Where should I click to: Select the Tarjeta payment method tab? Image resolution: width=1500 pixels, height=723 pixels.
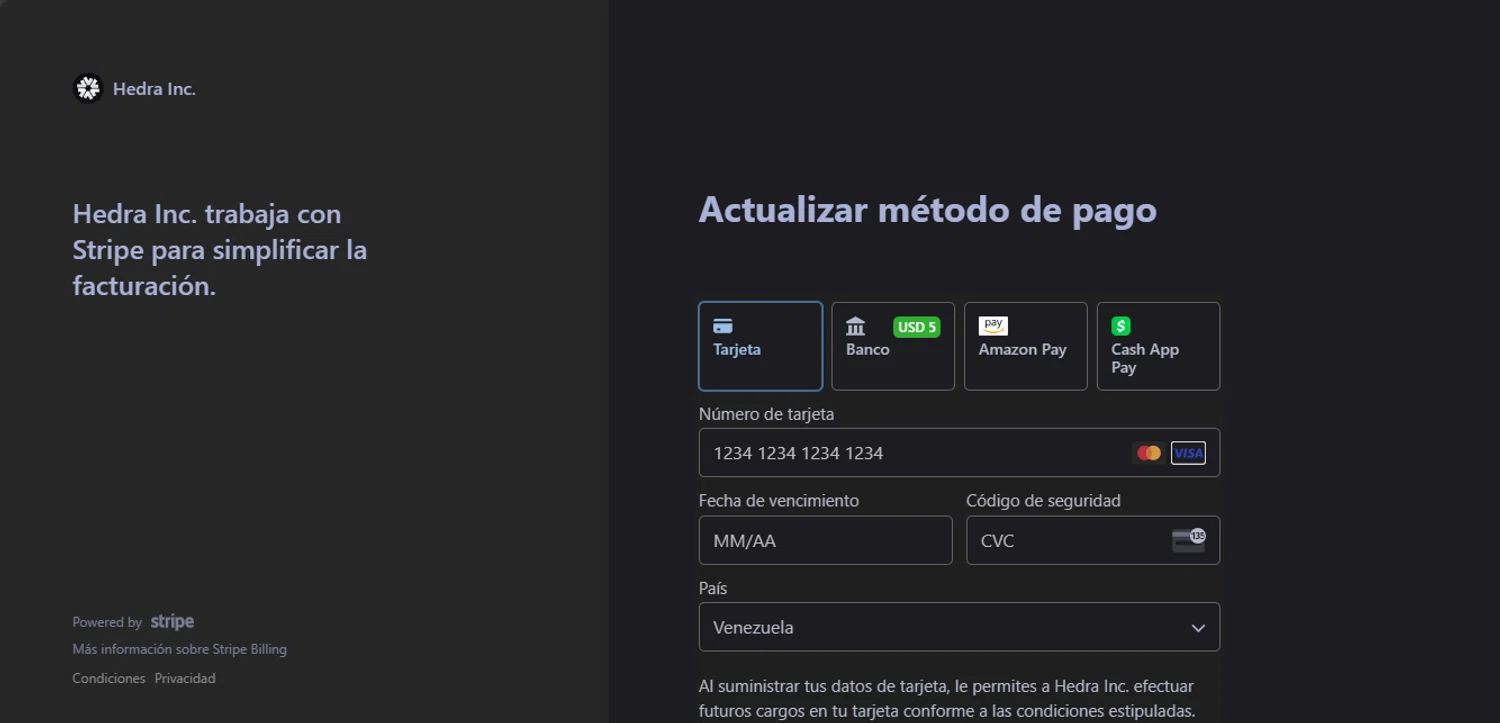coord(760,346)
